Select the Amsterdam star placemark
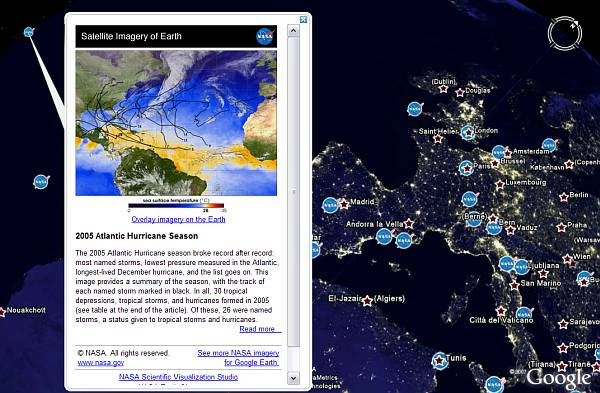The height and width of the screenshot is (393, 600). 508,153
